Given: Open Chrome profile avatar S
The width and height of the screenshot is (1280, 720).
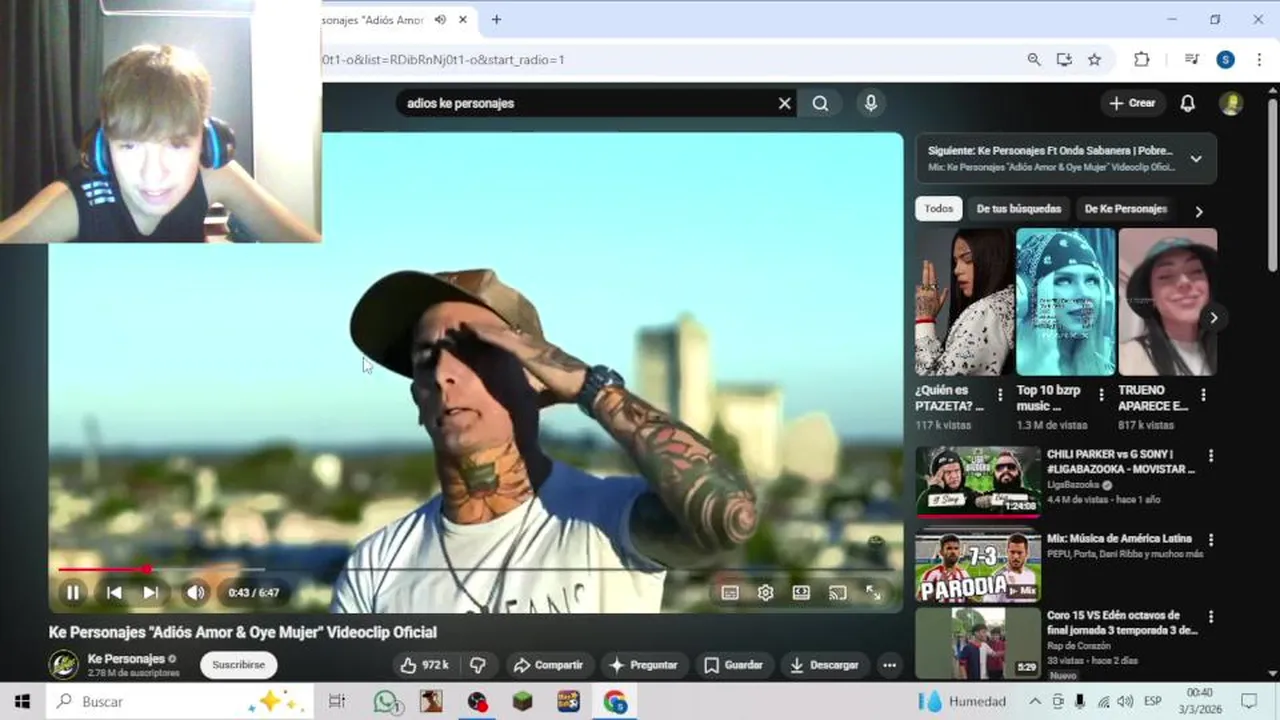Looking at the screenshot, I should [x=1225, y=60].
